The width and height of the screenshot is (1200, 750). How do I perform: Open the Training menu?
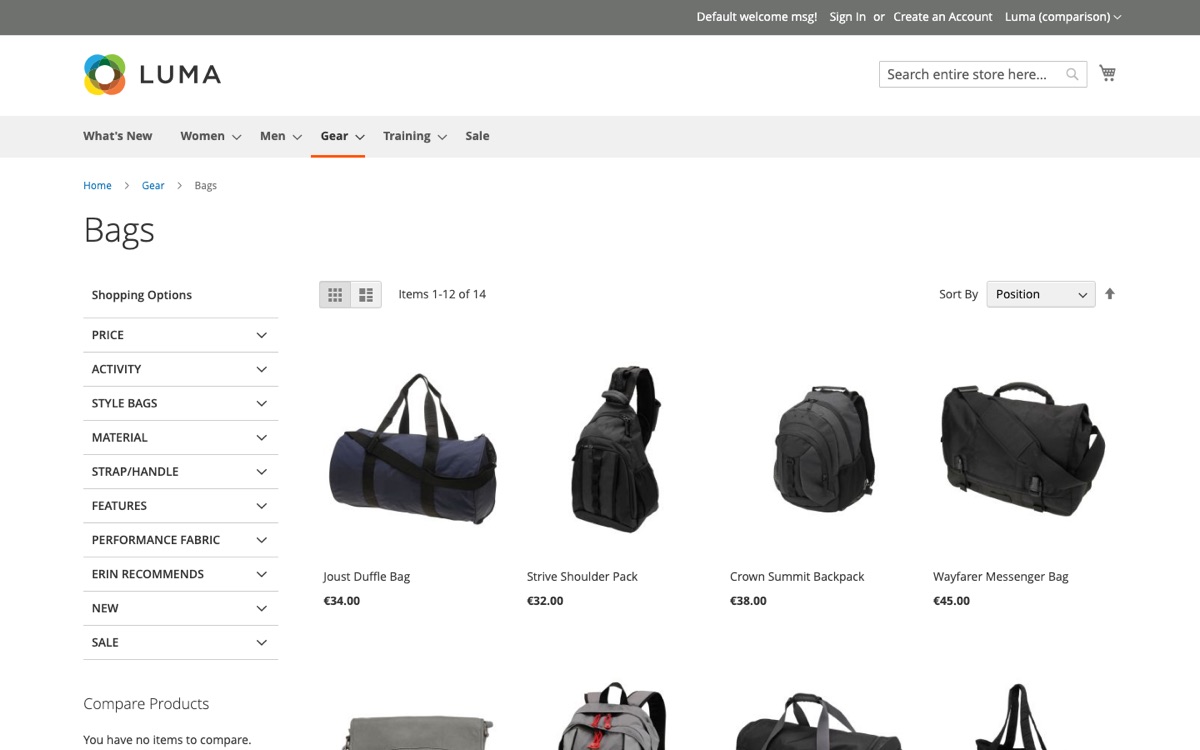[415, 136]
